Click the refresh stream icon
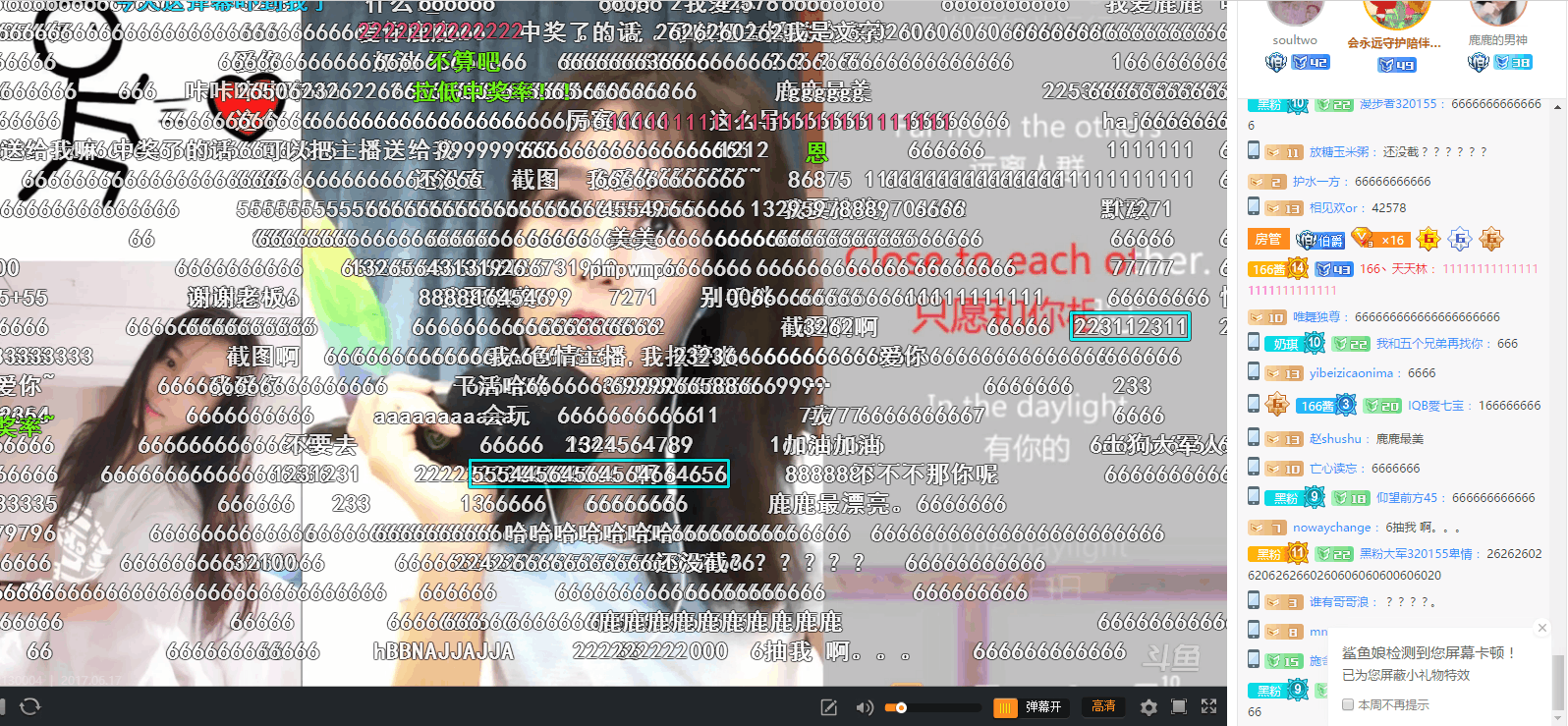 [30, 706]
